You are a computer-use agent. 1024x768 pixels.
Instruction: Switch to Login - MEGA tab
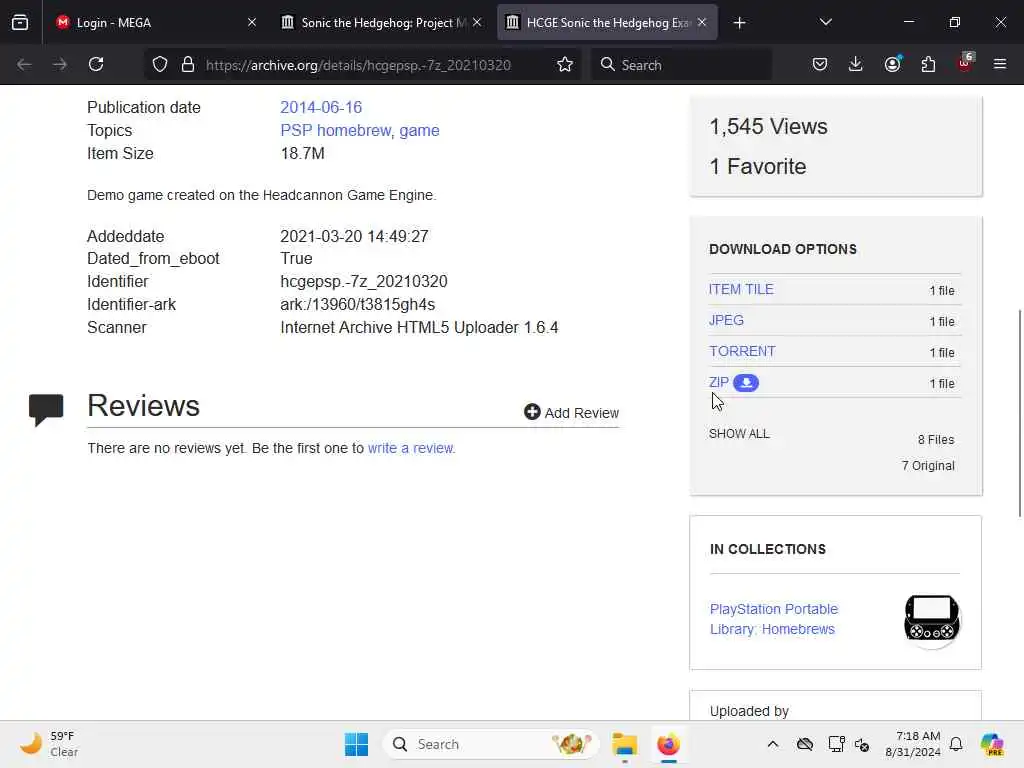coord(155,23)
